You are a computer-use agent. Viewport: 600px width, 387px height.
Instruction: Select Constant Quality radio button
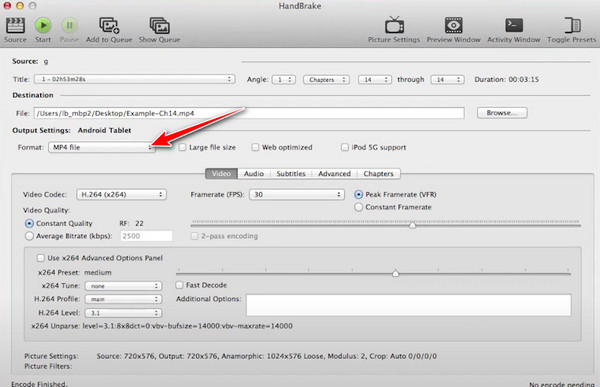29,223
